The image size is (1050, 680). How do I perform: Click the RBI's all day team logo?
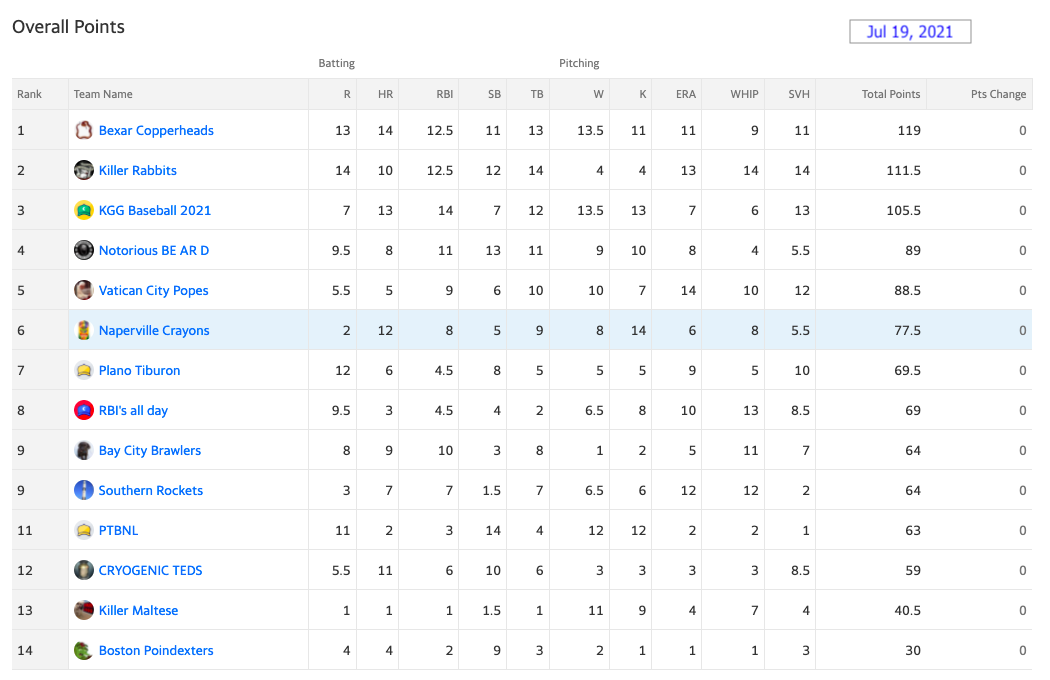(84, 410)
